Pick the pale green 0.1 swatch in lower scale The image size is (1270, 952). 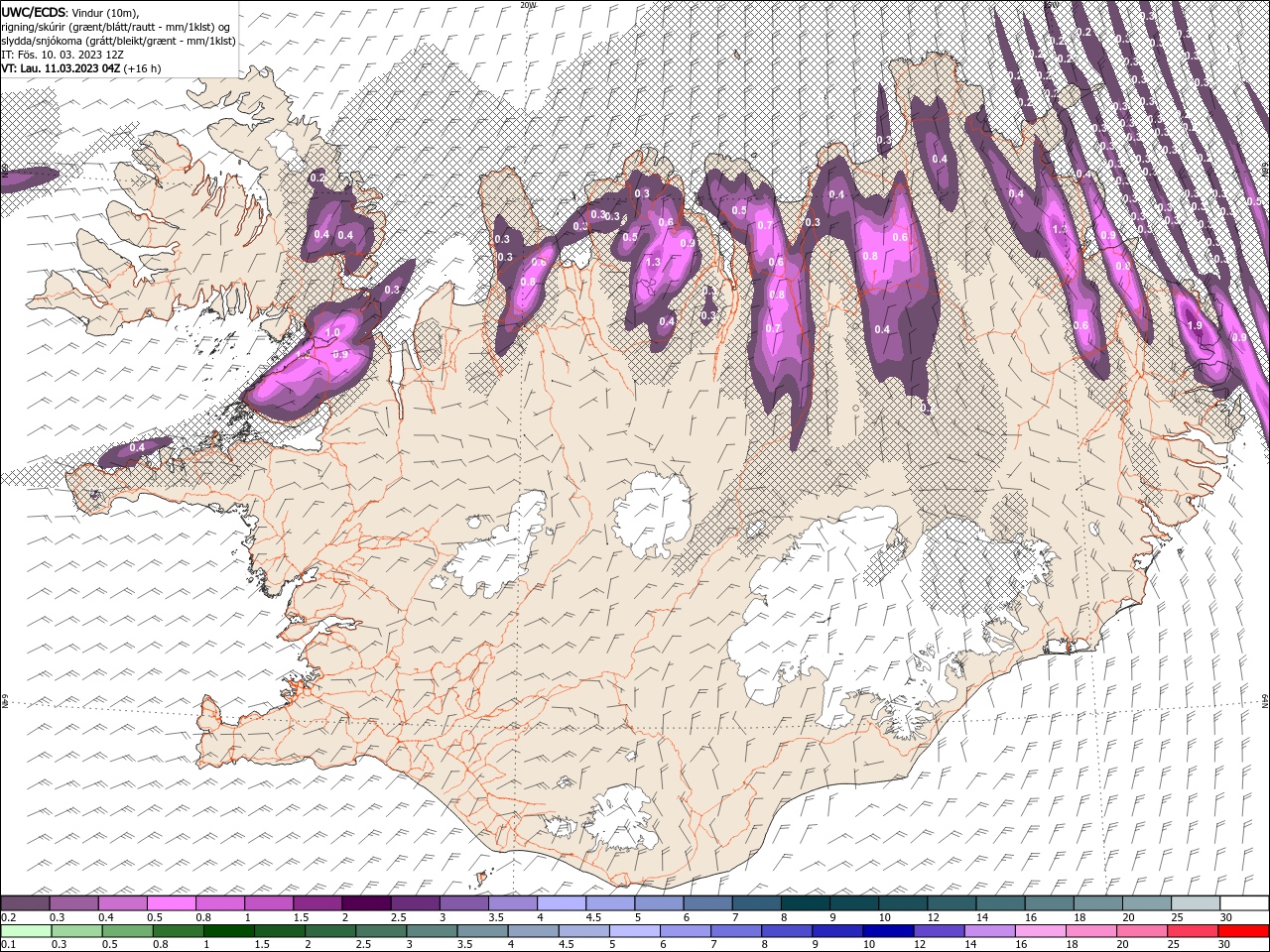26,931
